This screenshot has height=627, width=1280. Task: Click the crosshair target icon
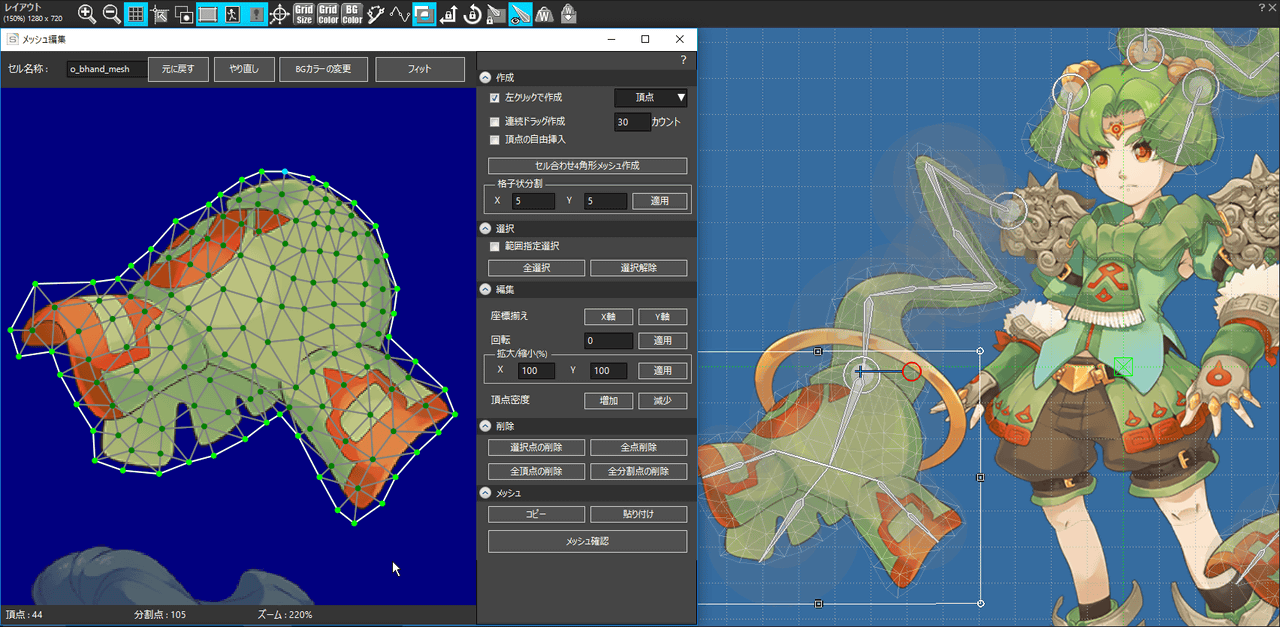click(280, 14)
